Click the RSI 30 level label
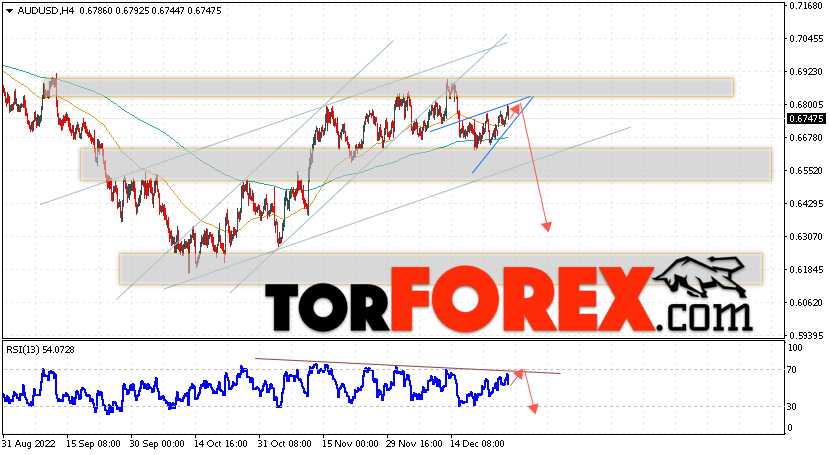 coord(792,406)
